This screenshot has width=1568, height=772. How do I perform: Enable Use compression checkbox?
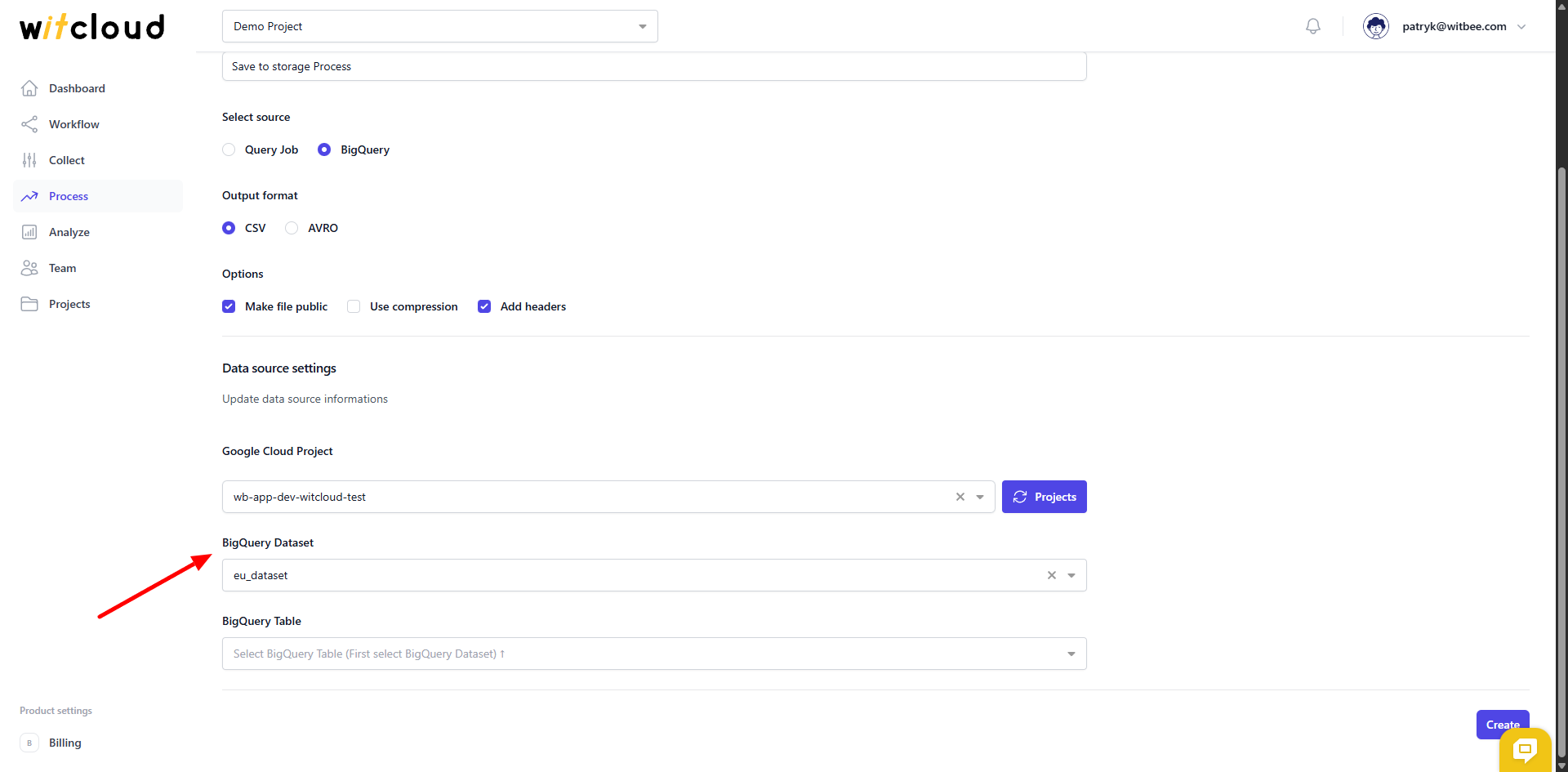[x=354, y=306]
